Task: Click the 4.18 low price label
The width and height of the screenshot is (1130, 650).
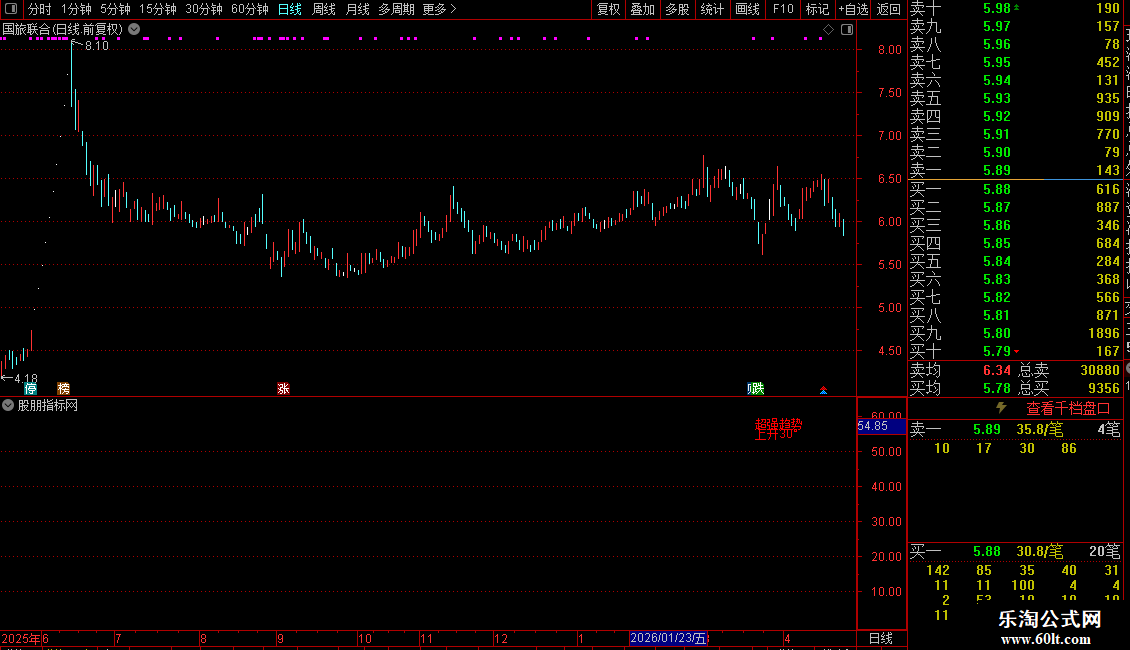Action: click(26, 378)
